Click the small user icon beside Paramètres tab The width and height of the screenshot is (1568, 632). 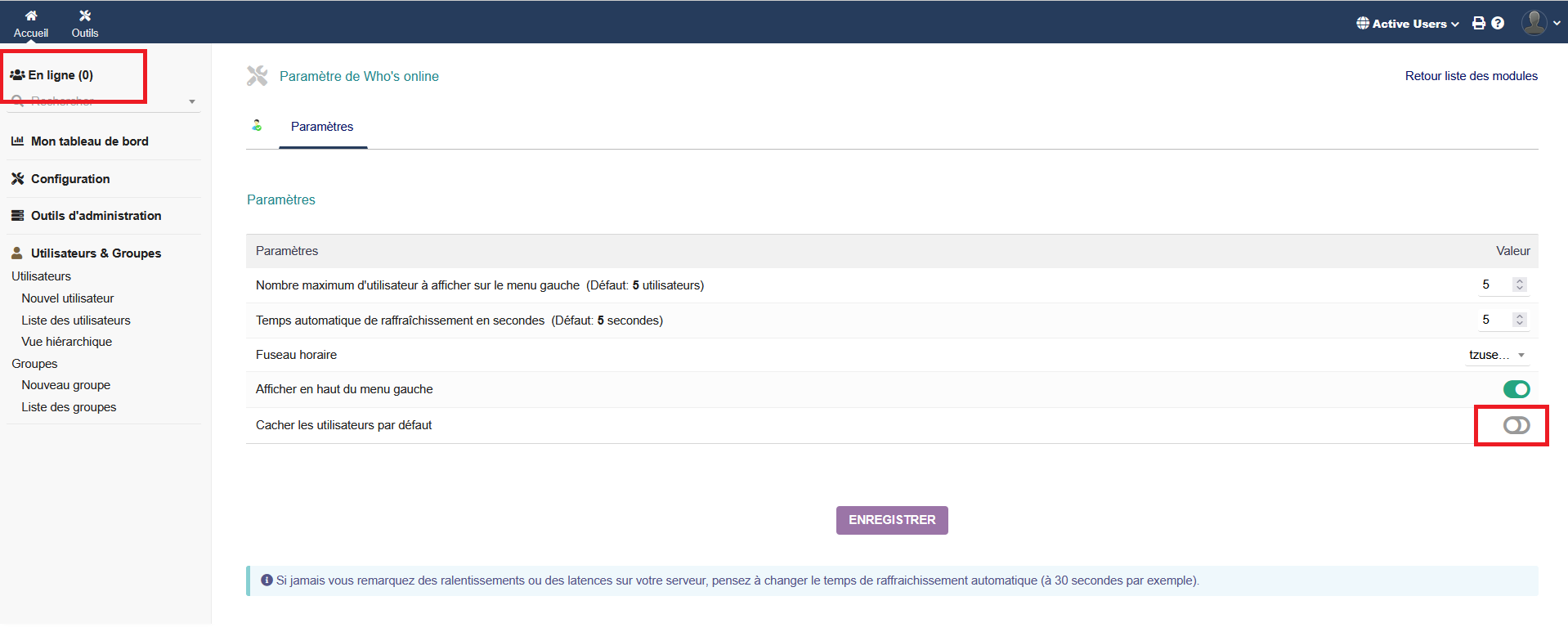point(257,125)
